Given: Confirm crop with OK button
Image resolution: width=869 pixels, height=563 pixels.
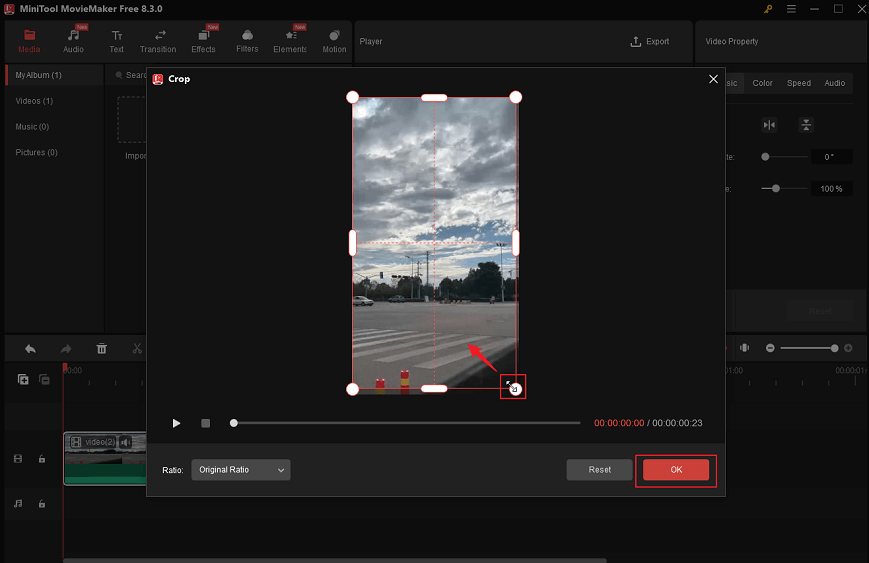Looking at the screenshot, I should [x=676, y=470].
